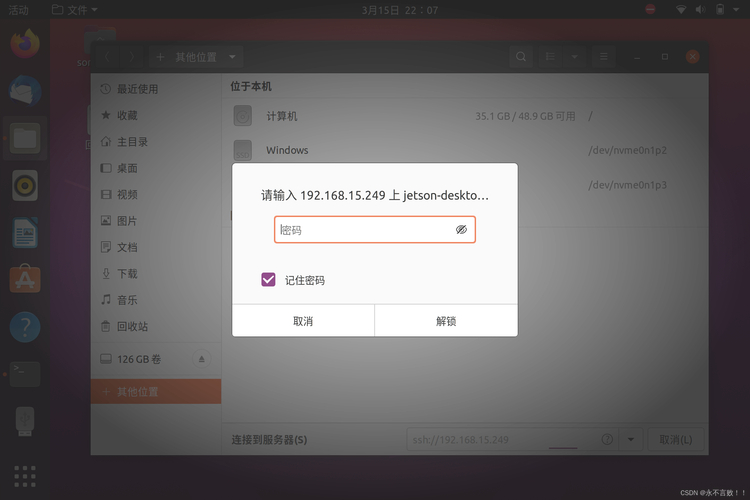750x500 pixels.
Task: Open recent servers dropdown arrow
Action: [631, 439]
